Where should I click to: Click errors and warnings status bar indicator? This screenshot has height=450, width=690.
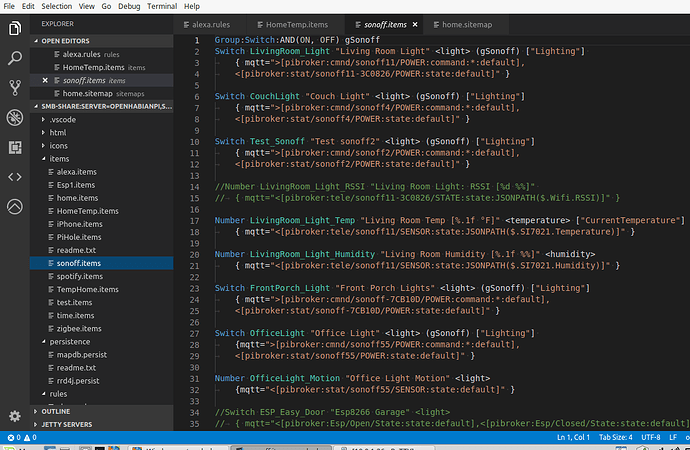(22, 437)
